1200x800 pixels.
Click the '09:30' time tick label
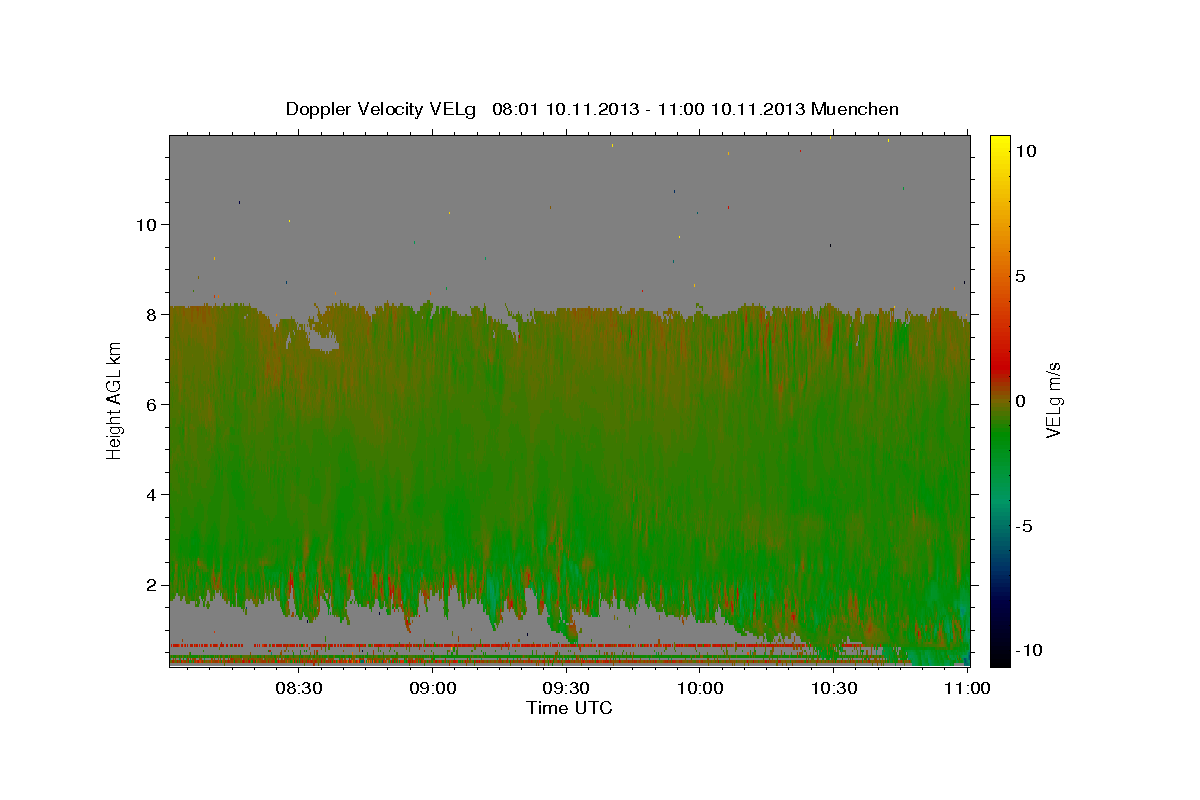(566, 688)
